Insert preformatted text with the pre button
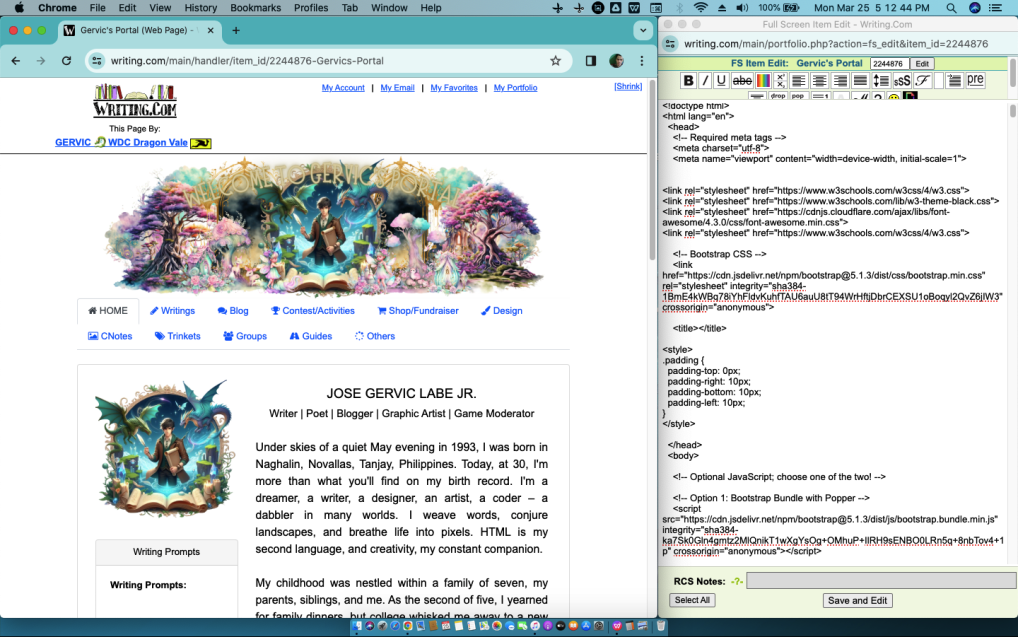 click(x=974, y=80)
